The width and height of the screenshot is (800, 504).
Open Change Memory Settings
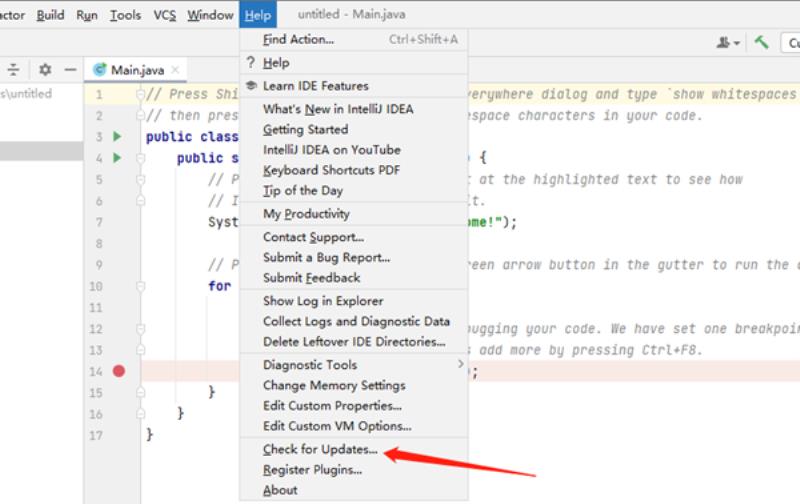(354, 385)
